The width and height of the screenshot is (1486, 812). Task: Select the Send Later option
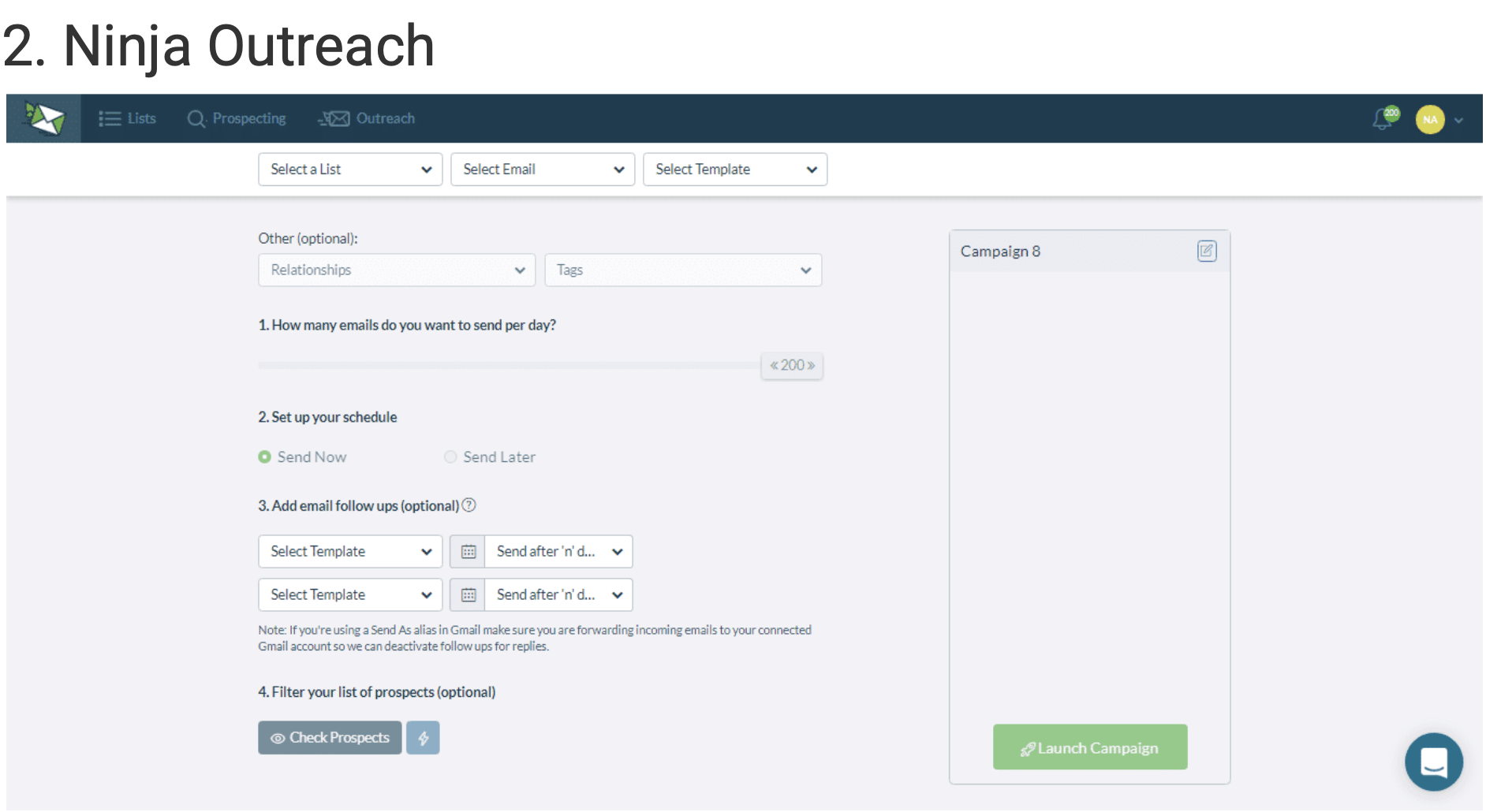pos(450,456)
